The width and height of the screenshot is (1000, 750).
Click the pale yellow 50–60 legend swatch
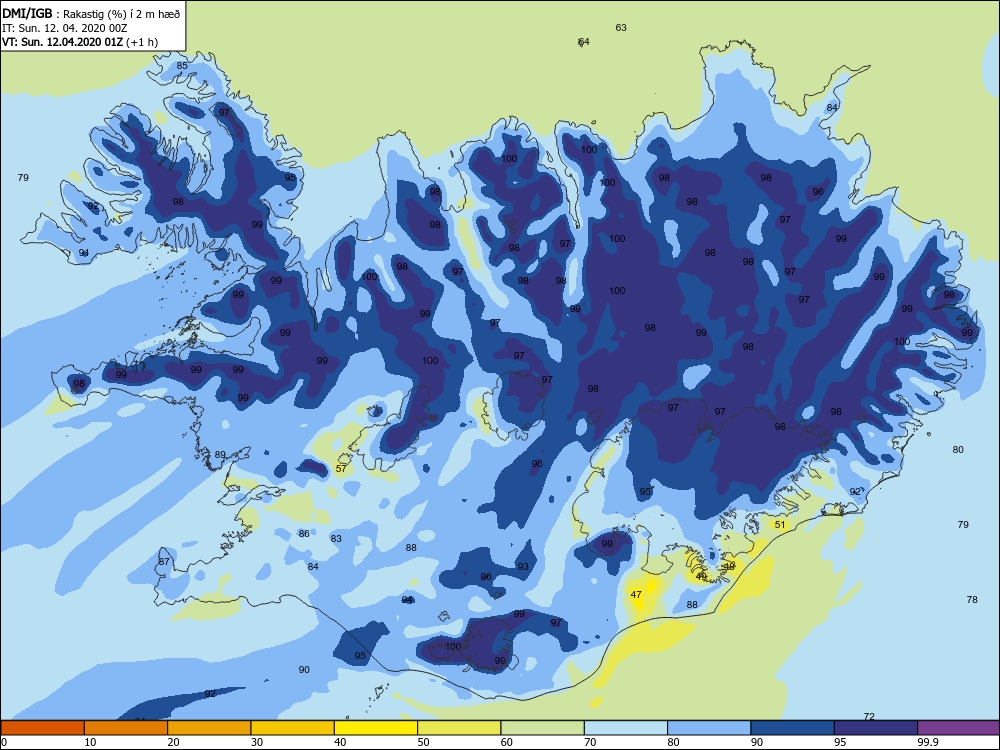(x=459, y=728)
